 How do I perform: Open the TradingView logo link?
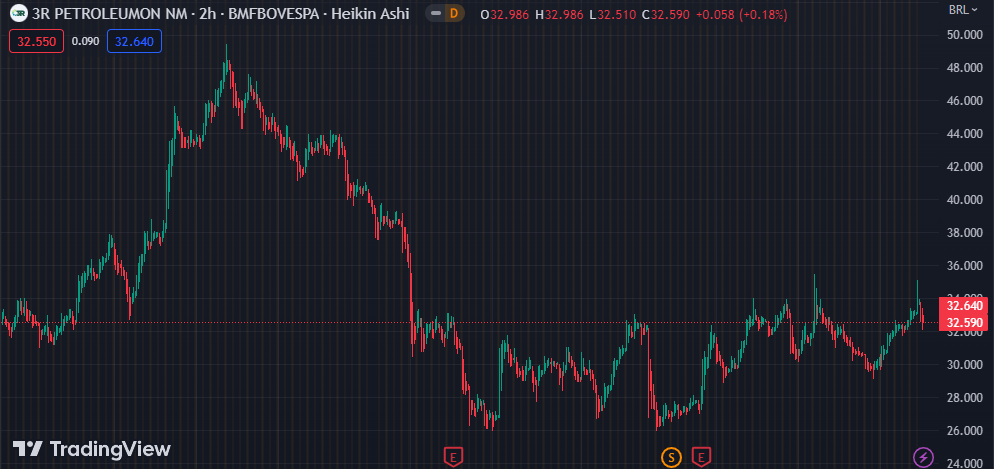click(92, 449)
